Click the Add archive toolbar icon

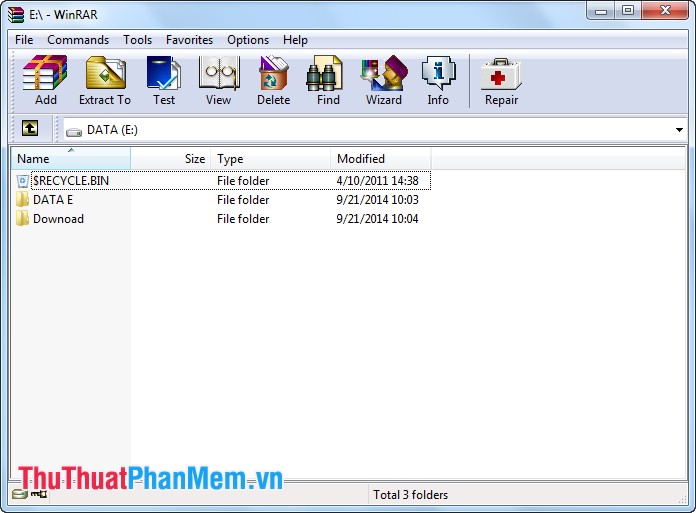point(45,80)
